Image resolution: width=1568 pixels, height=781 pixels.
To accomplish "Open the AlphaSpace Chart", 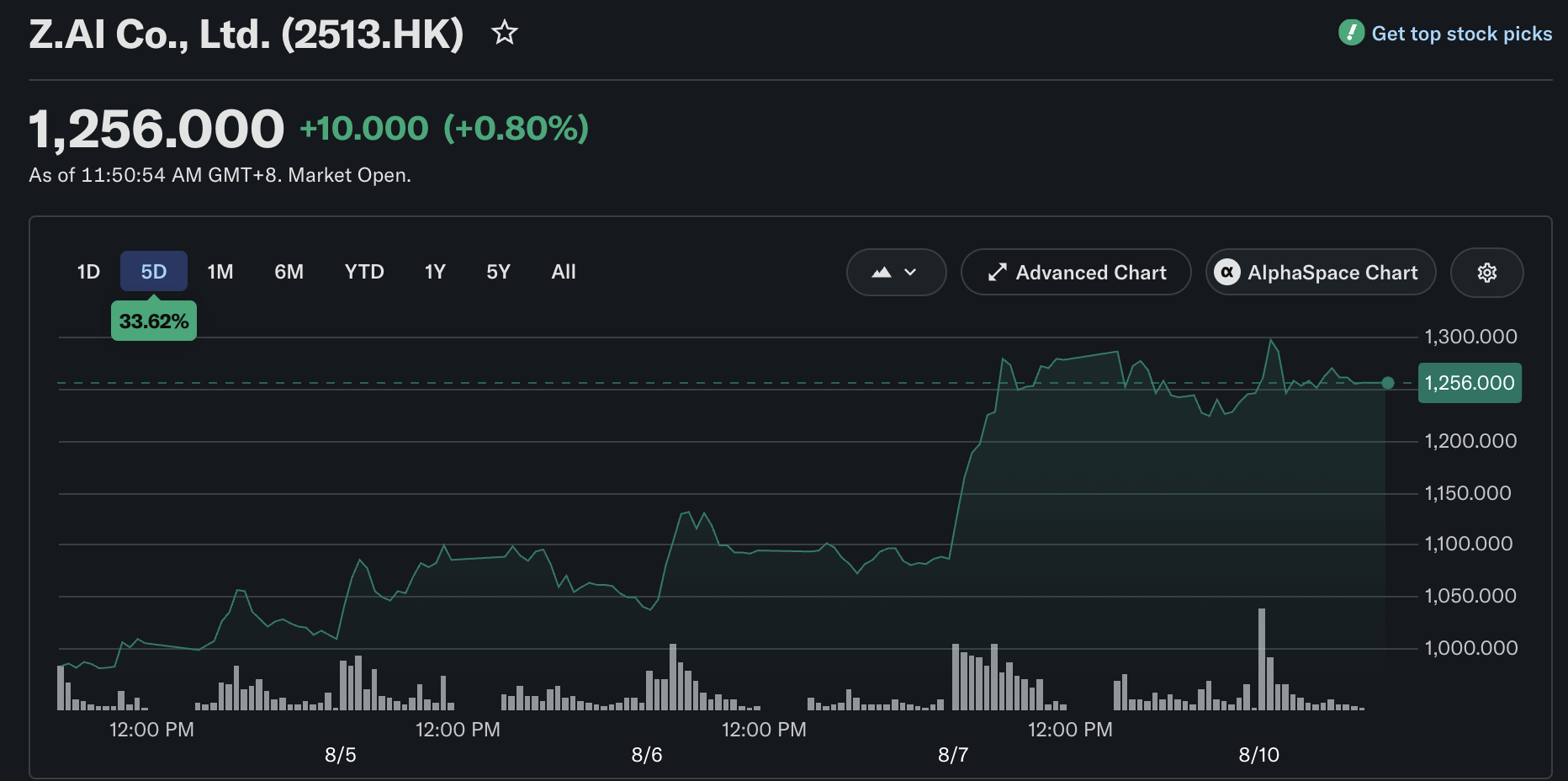I will point(1321,272).
